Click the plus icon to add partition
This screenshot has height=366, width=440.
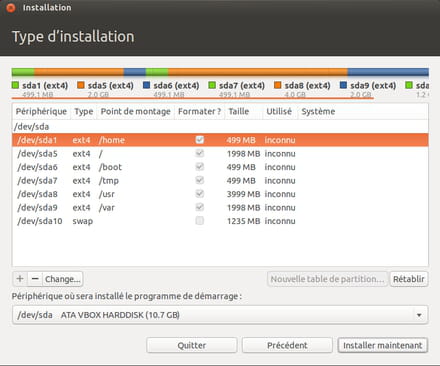[20, 279]
